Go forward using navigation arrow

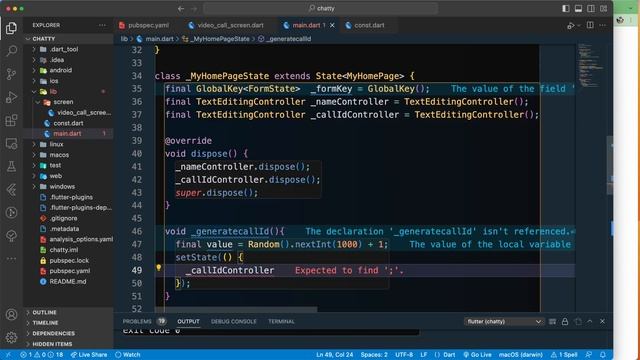(x=194, y=9)
